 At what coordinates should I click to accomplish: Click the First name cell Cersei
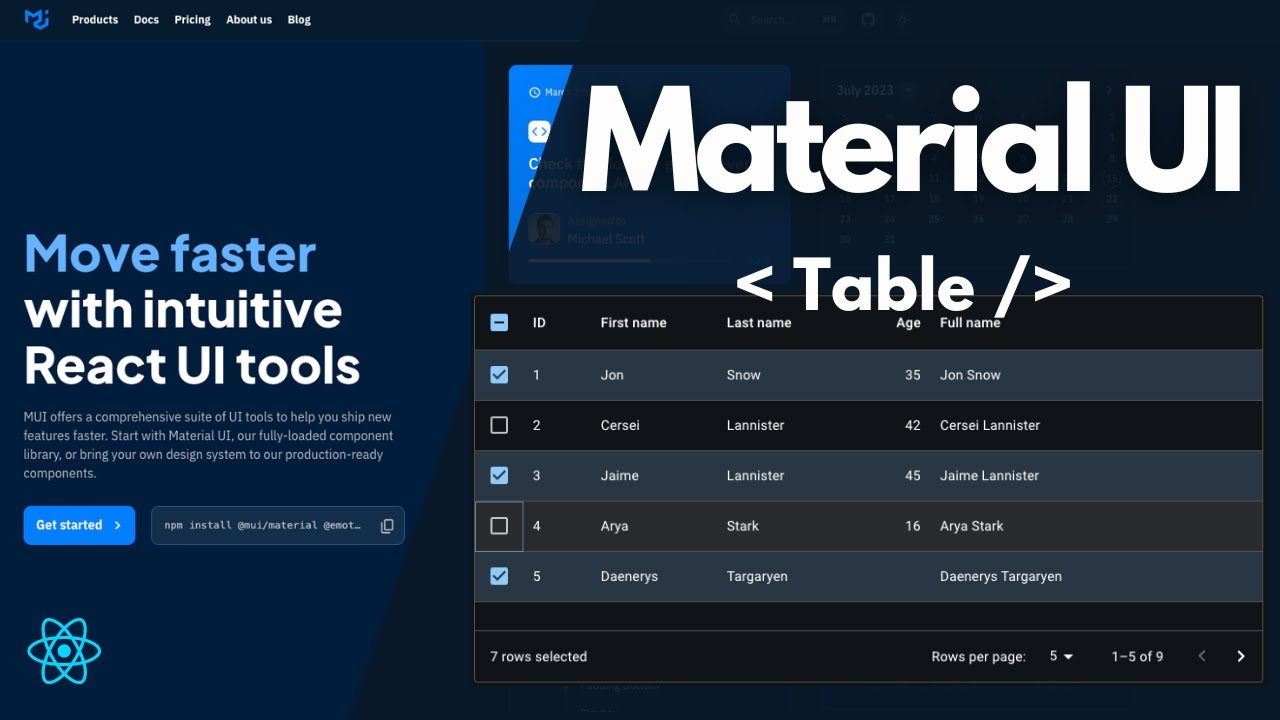[x=620, y=425]
